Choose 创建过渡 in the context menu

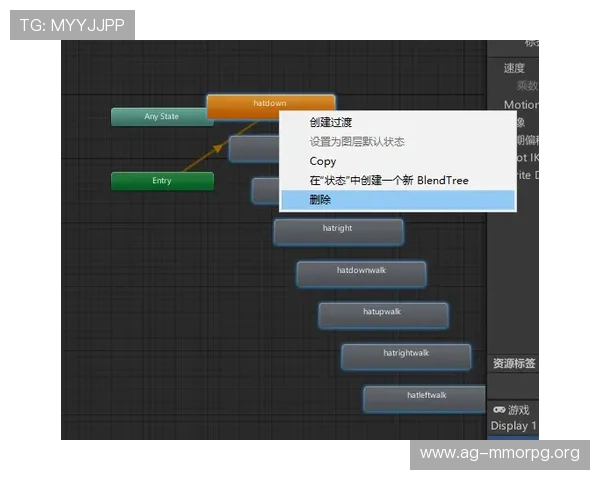point(398,122)
